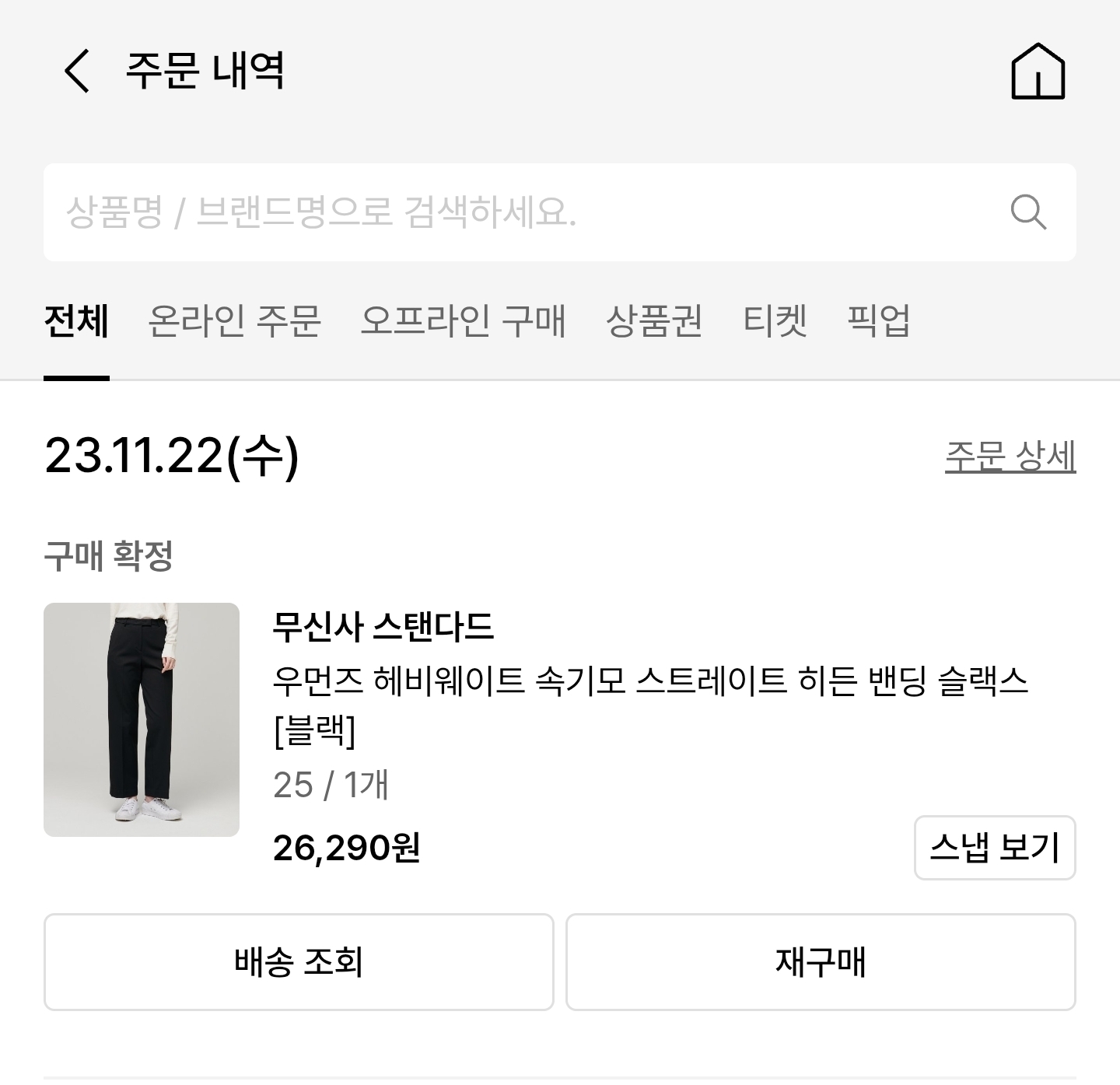
Task: Click the search magnifier icon
Action: coord(1027,212)
